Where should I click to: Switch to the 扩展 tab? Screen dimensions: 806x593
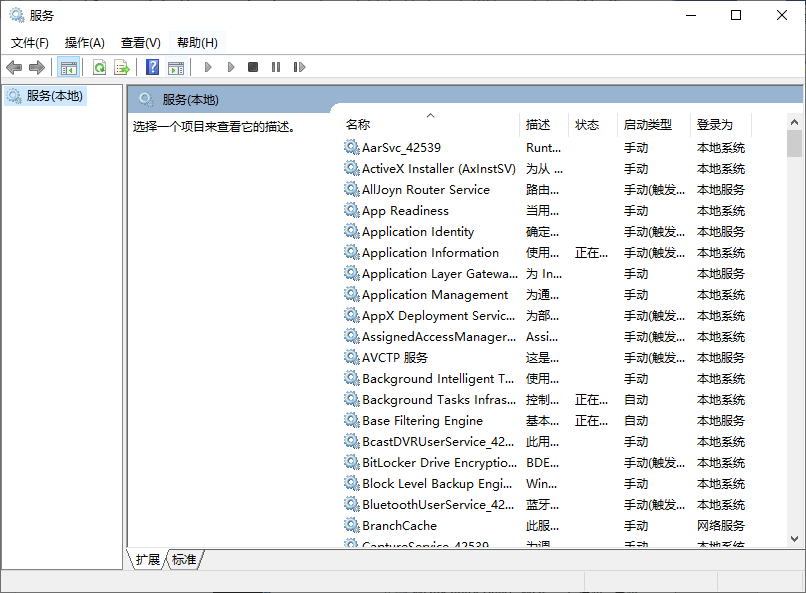[146, 560]
